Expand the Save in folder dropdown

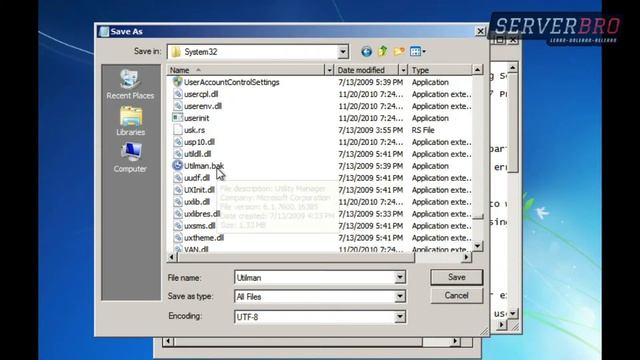tap(343, 52)
